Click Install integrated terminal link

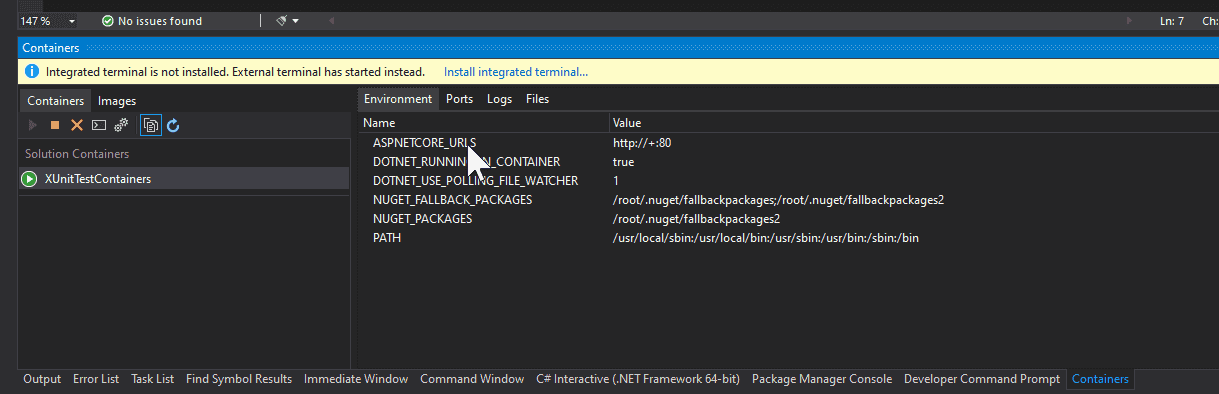tap(516, 72)
